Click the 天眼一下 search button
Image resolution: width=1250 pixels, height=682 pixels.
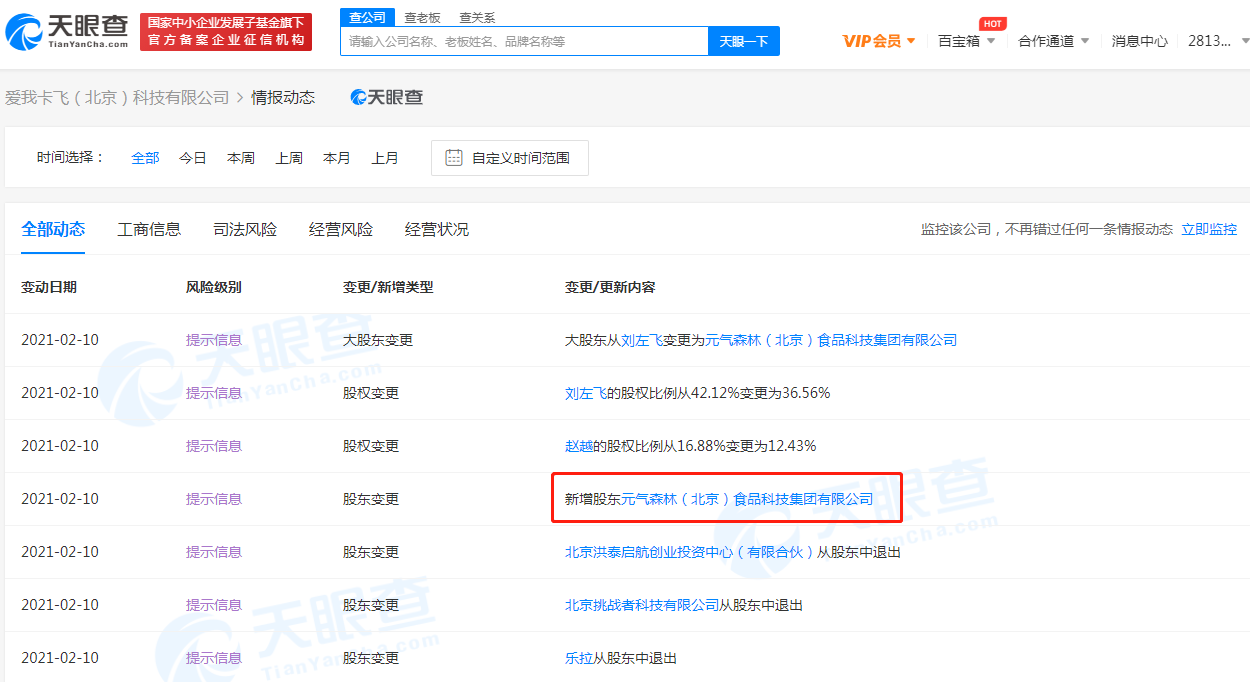click(x=743, y=41)
